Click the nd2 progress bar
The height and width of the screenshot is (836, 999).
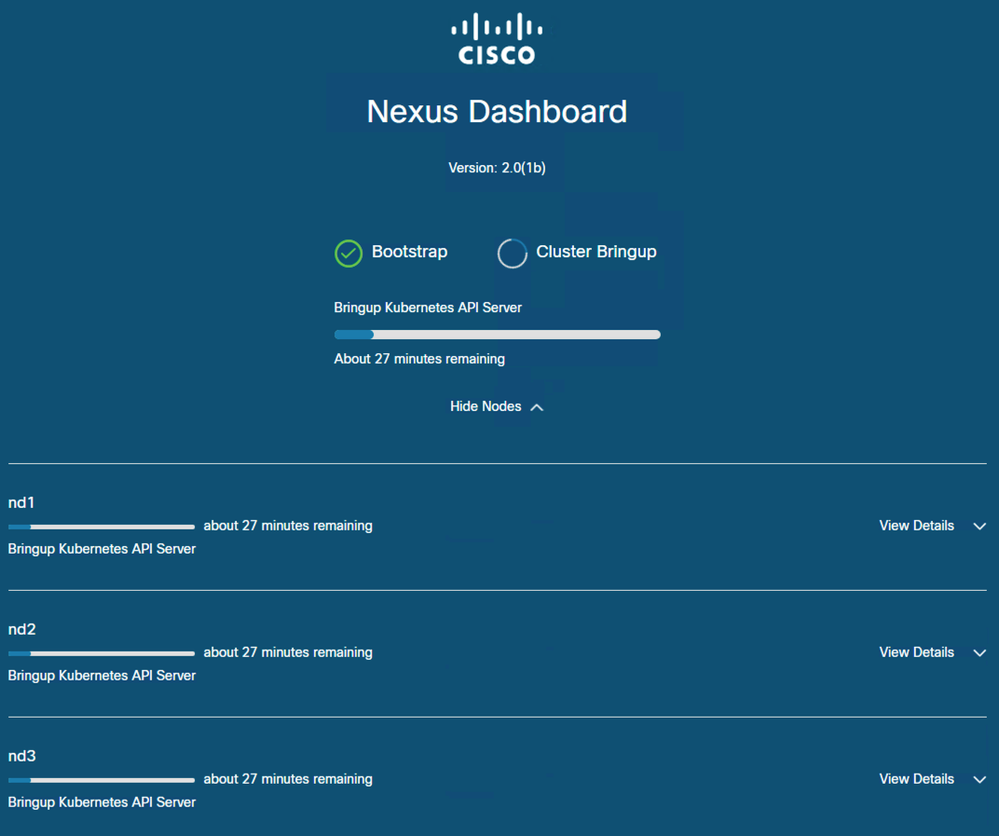[101, 654]
